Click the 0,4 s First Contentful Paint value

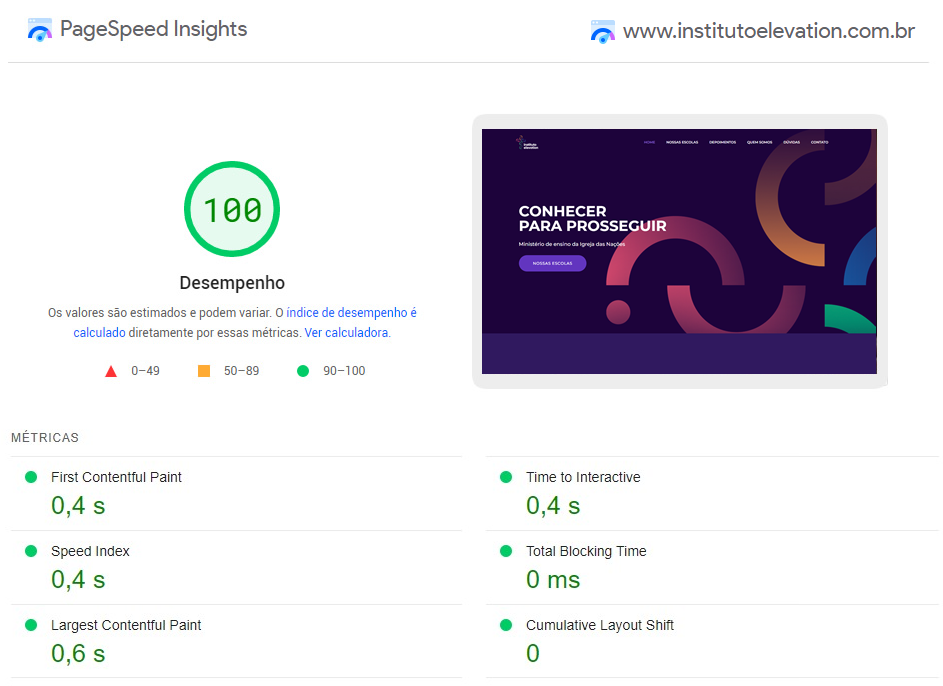pyautogui.click(x=78, y=506)
